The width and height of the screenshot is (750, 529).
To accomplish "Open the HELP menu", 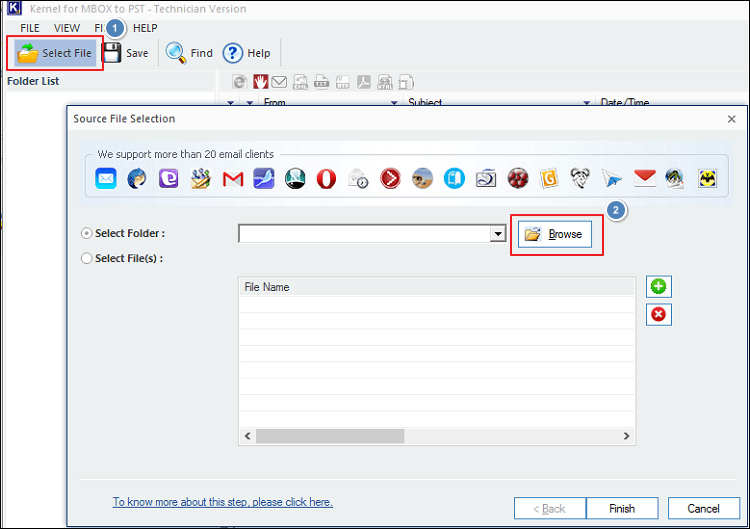I will tap(145, 28).
